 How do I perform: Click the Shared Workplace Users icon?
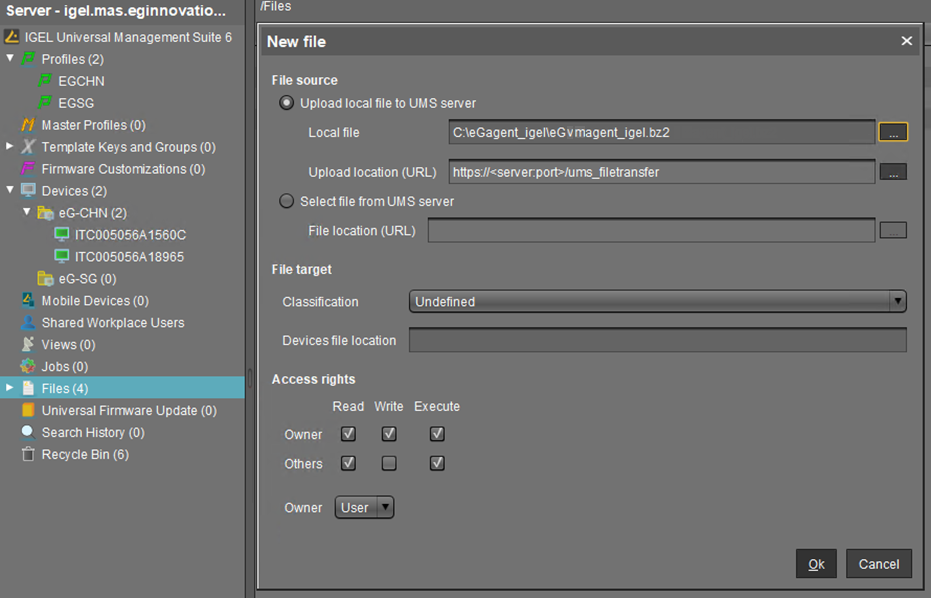(x=28, y=322)
